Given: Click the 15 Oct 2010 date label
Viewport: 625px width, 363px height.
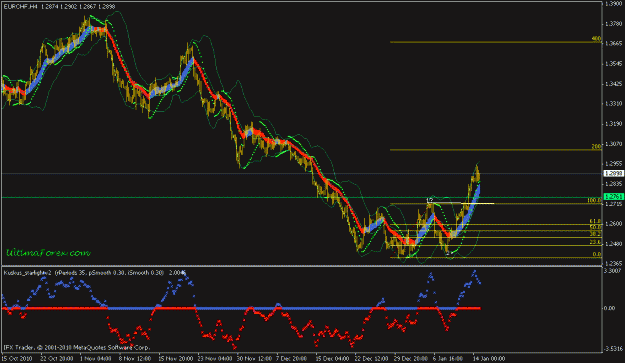Looking at the screenshot, I should point(17,358).
